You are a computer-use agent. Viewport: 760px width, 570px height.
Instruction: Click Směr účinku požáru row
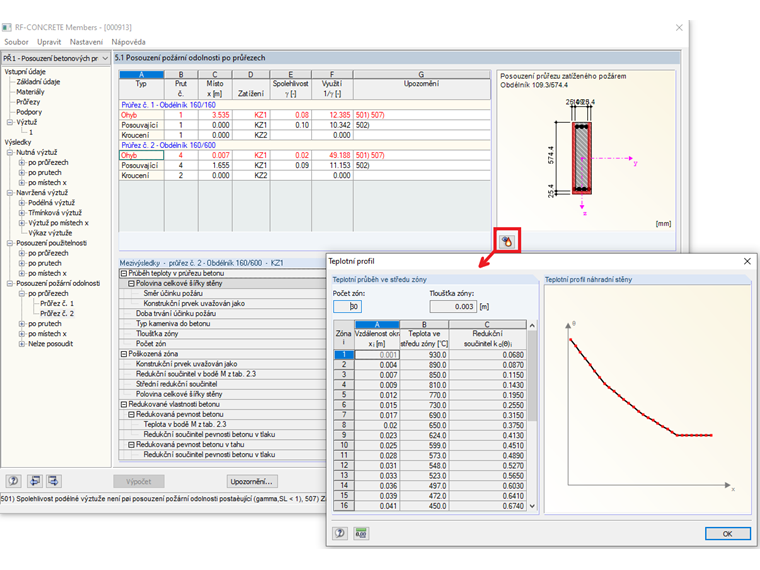[223, 293]
